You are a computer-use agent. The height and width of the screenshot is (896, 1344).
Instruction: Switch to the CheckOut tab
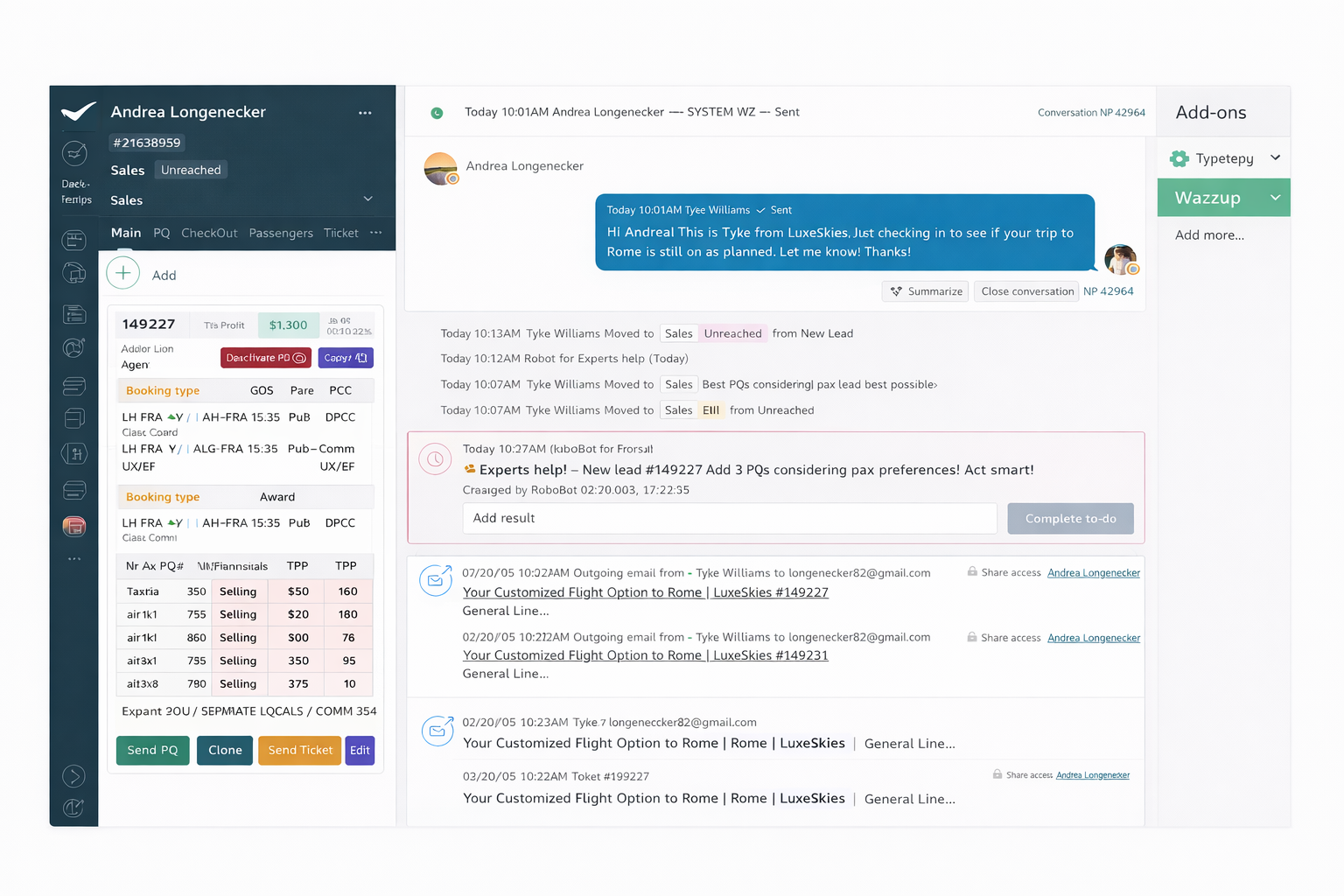tap(209, 233)
